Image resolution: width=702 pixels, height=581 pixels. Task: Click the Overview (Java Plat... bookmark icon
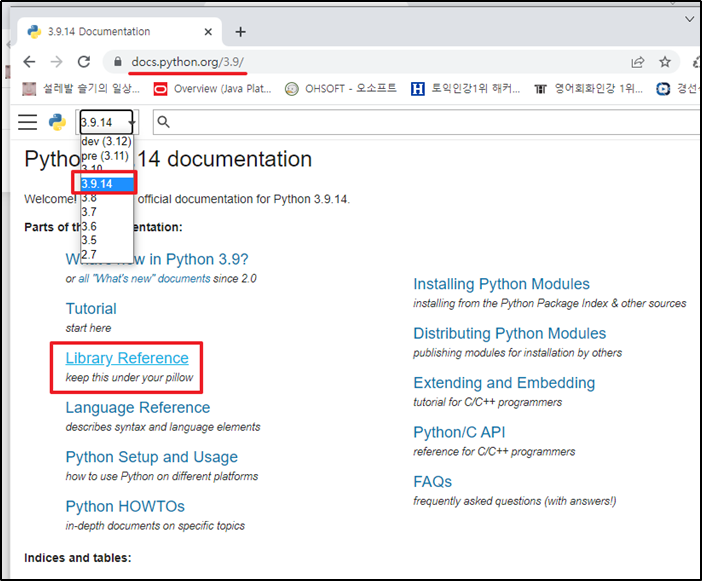tap(160, 89)
